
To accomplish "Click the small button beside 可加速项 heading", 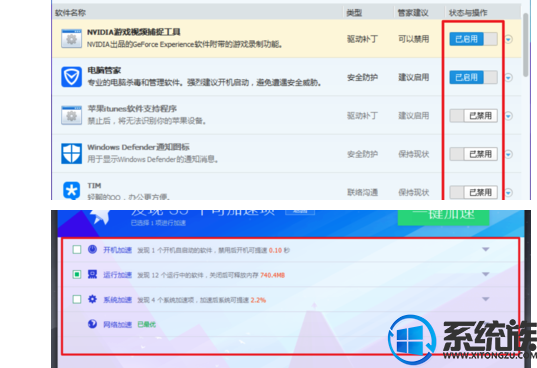I will (x=300, y=212).
